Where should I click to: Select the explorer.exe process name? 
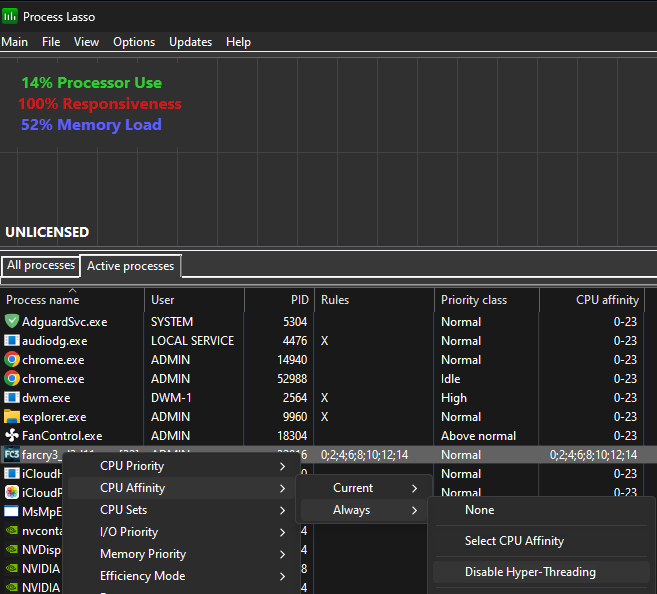click(54, 417)
